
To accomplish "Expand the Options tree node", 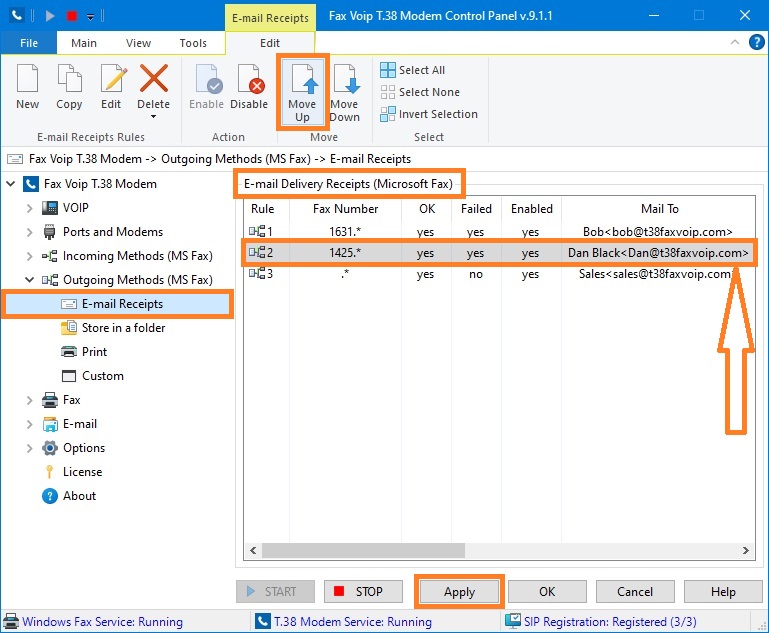I will pos(29,448).
